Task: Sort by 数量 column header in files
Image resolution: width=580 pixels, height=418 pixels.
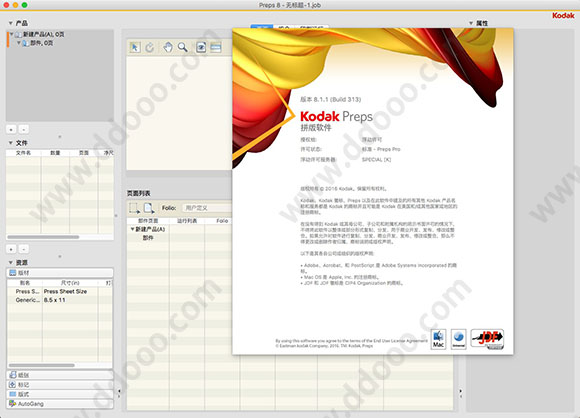Action: pos(55,153)
